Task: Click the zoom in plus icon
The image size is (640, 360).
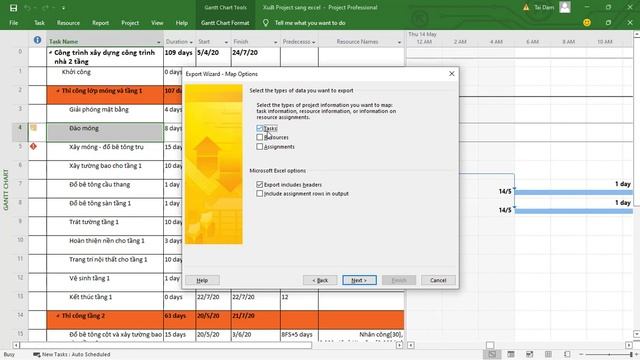Action: coord(636,354)
